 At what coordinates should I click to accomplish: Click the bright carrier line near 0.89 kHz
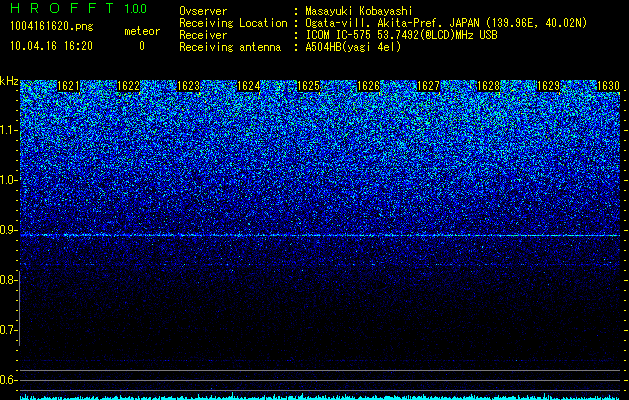(320, 236)
